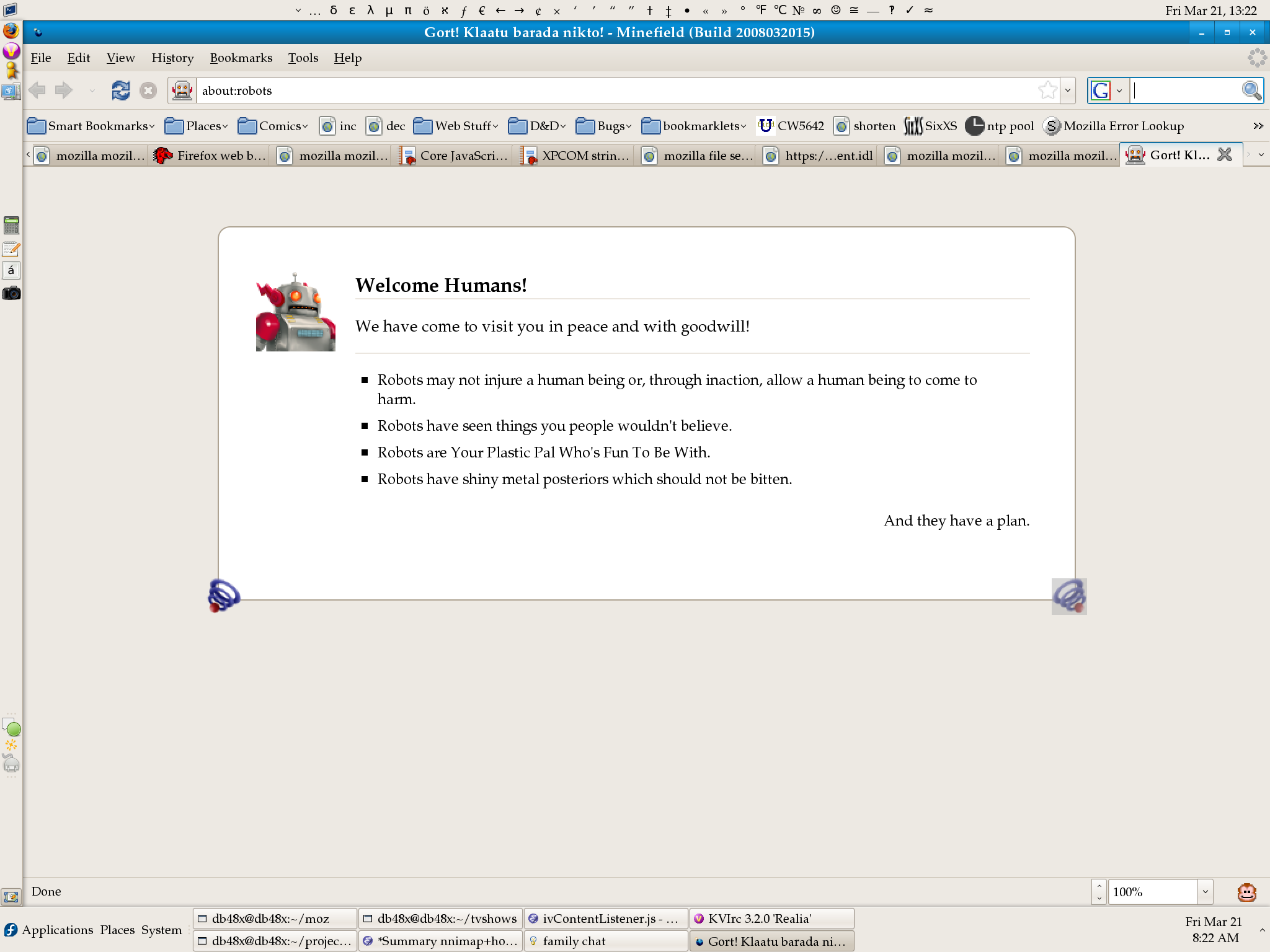Screen dimensions: 1270x952
Task: Open the Applications panel menu
Action: (x=57, y=930)
